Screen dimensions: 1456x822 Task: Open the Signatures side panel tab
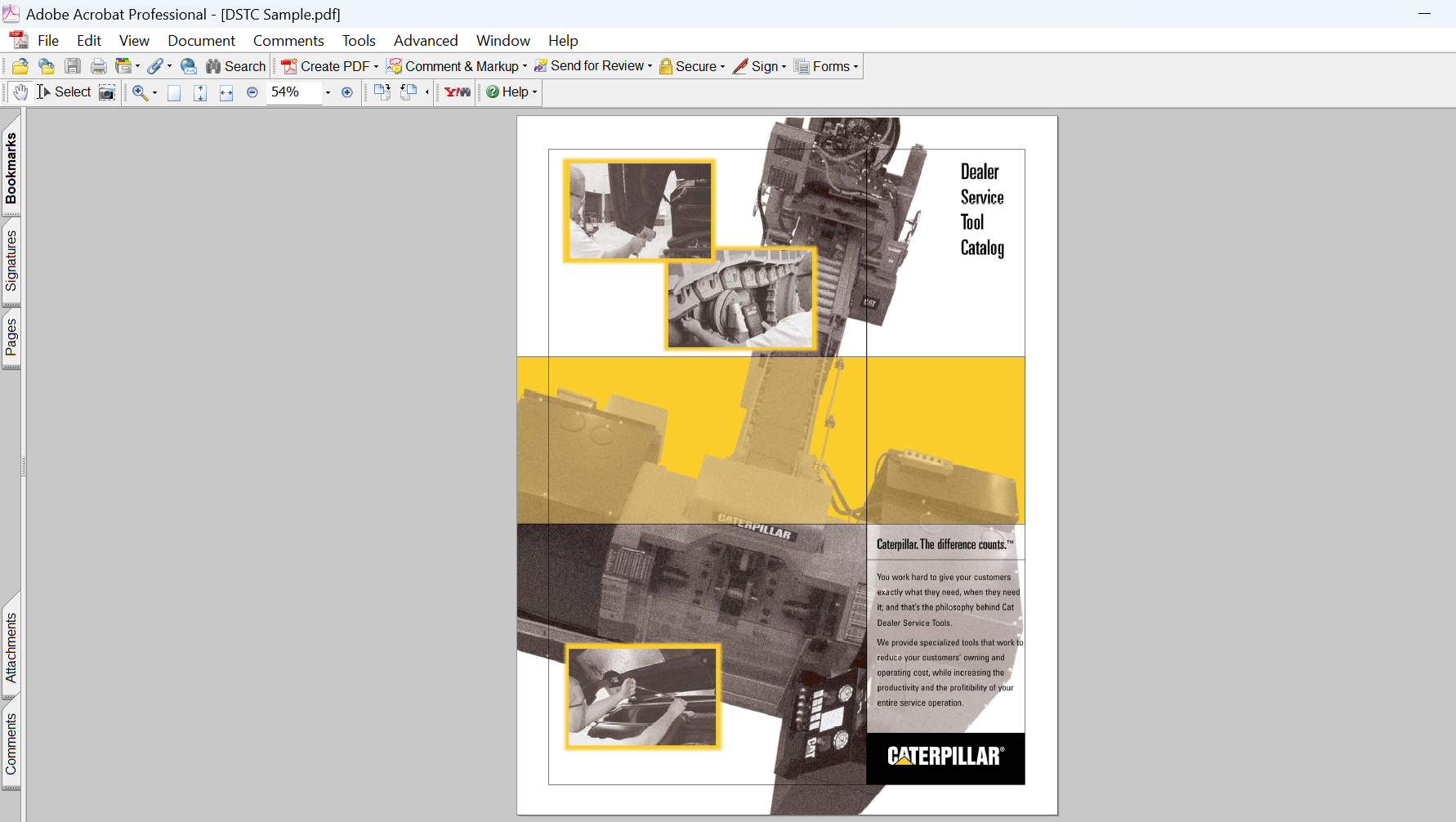tap(11, 261)
